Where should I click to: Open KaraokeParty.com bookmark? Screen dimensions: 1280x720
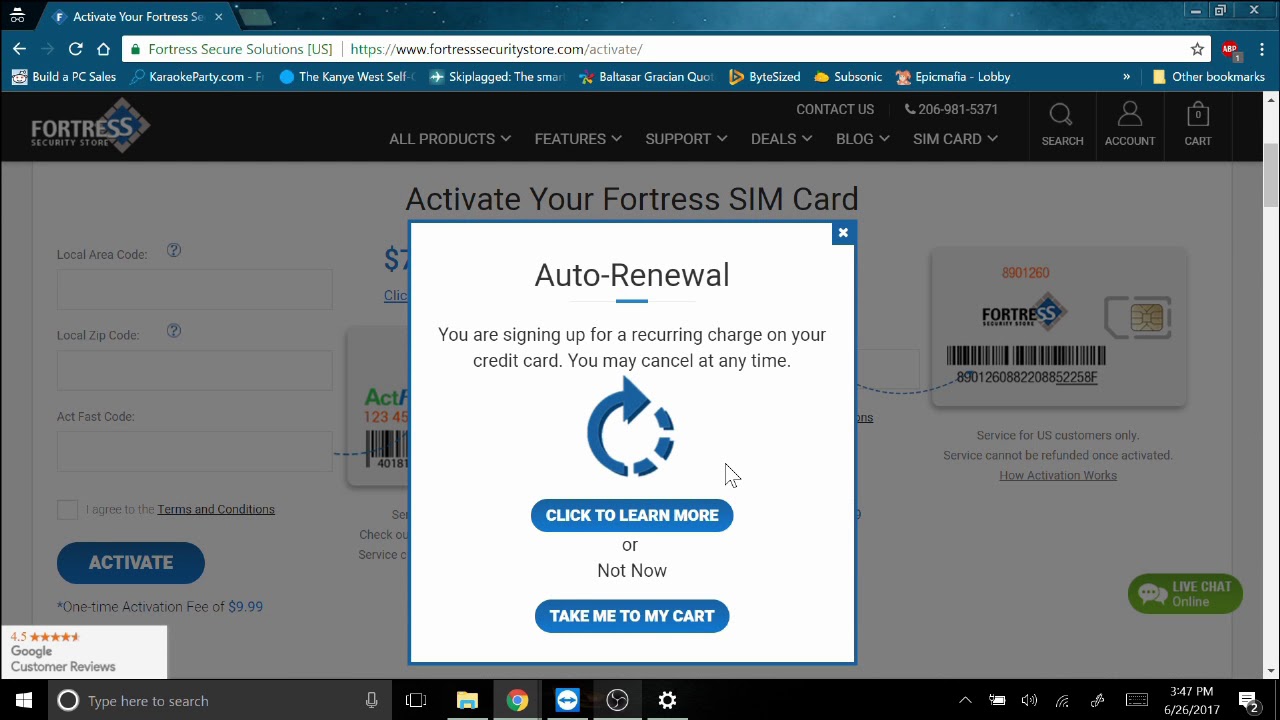(x=198, y=77)
